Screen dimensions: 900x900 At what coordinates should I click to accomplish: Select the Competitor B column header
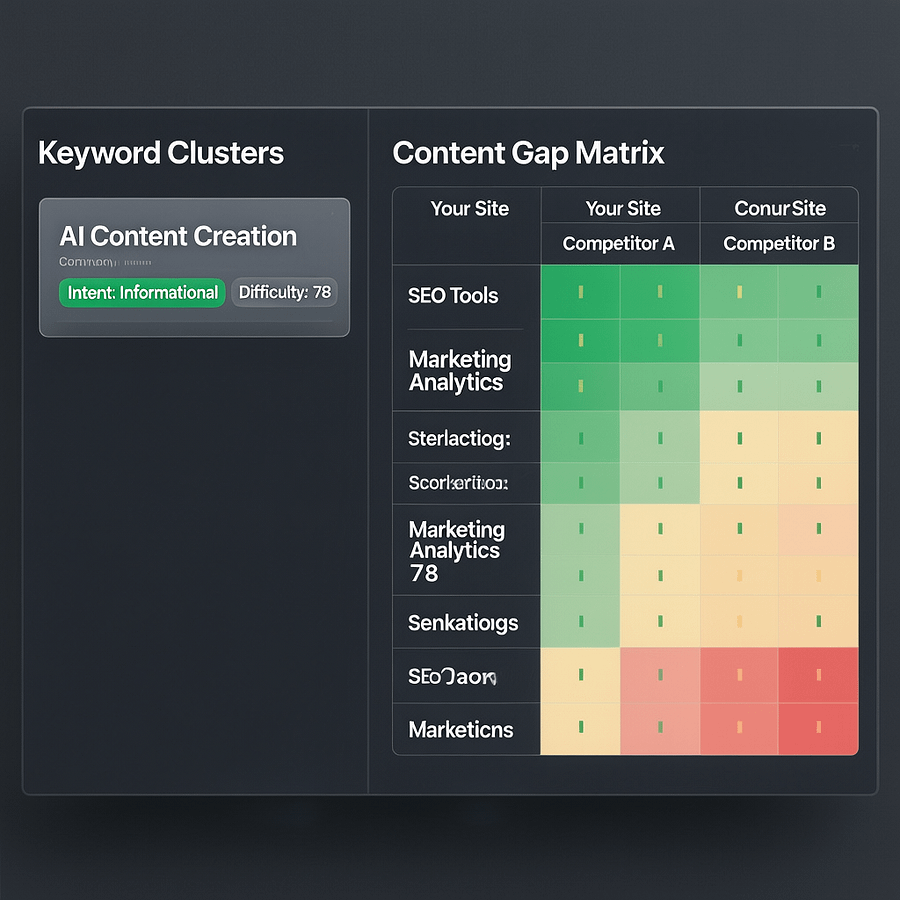point(778,244)
